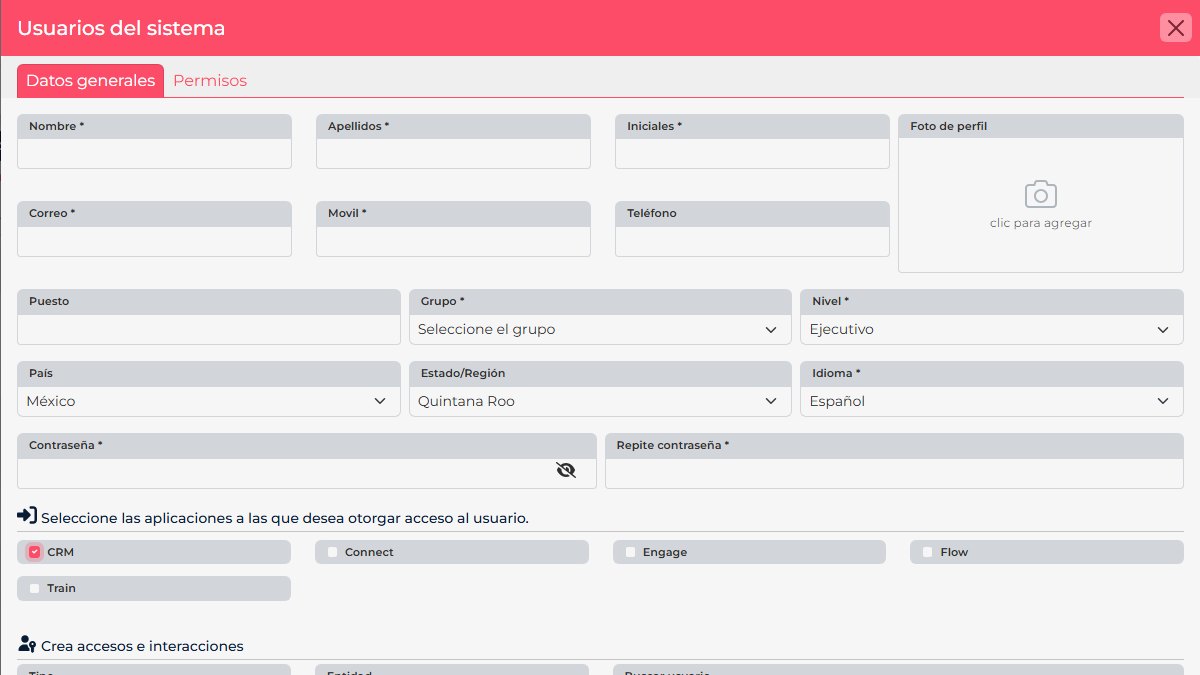This screenshot has height=675, width=1200.
Task: Focus the Movil input field
Action: [x=453, y=241]
